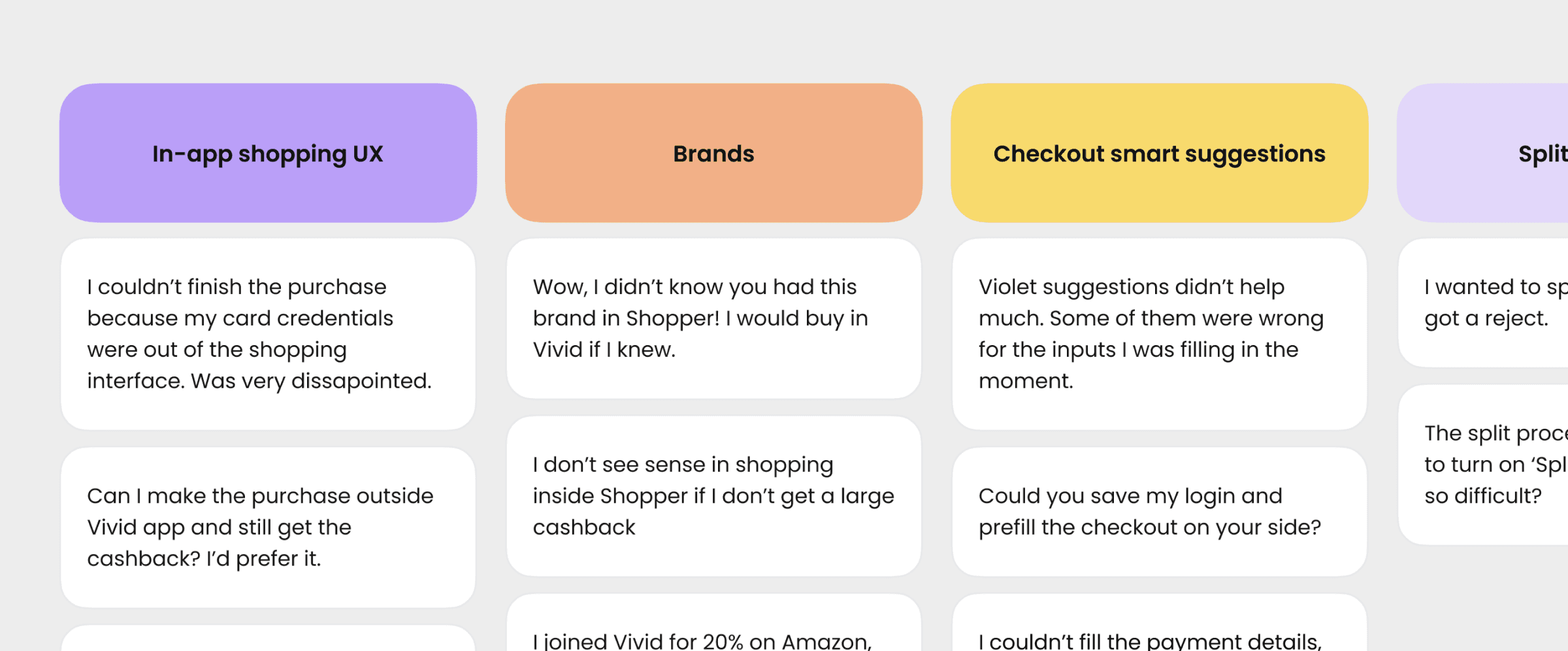Open the 'The split proce…' card
This screenshot has width=1568, height=651.
pyautogui.click(x=1483, y=465)
